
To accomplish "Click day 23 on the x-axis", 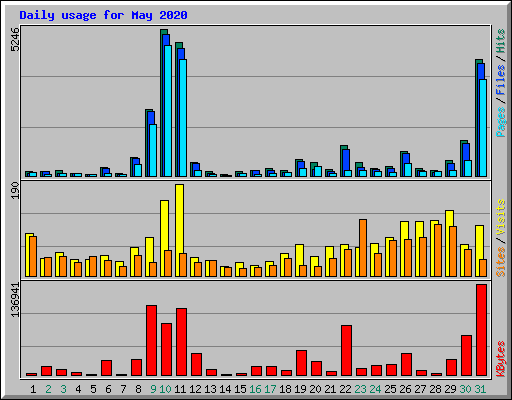I will [360, 389].
